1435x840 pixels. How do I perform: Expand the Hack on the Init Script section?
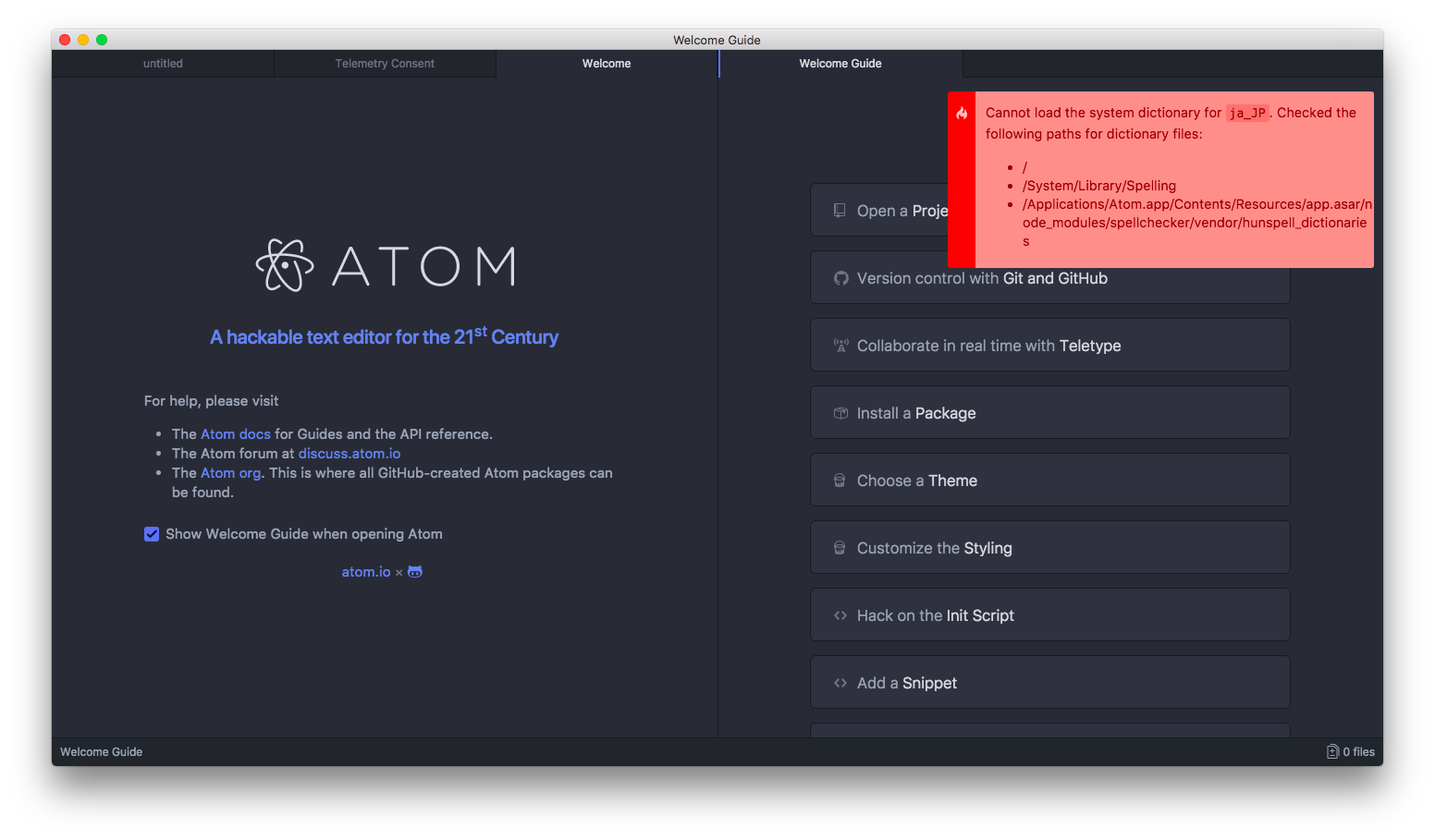(1049, 615)
